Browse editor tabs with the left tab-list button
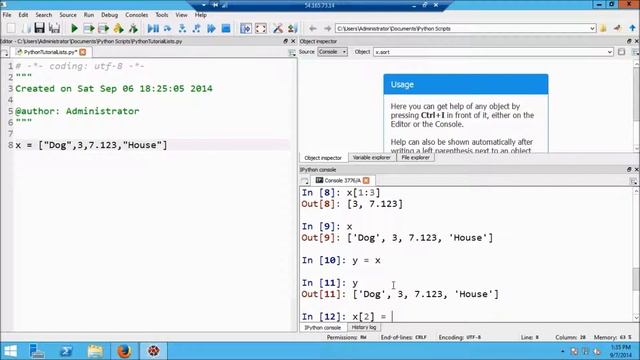Image resolution: width=640 pixels, height=360 pixels. point(5,53)
